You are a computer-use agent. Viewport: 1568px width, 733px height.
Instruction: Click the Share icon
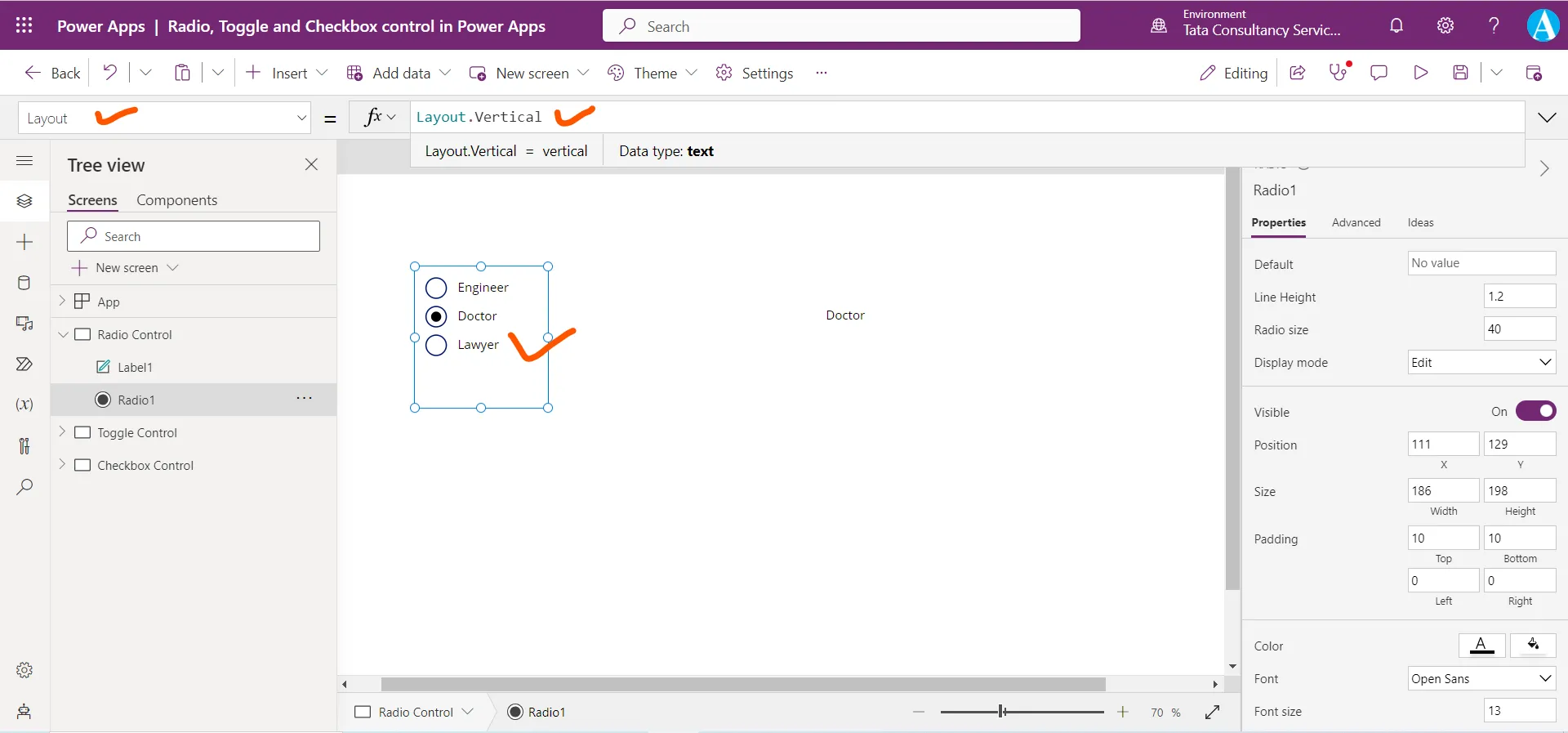click(x=1297, y=73)
